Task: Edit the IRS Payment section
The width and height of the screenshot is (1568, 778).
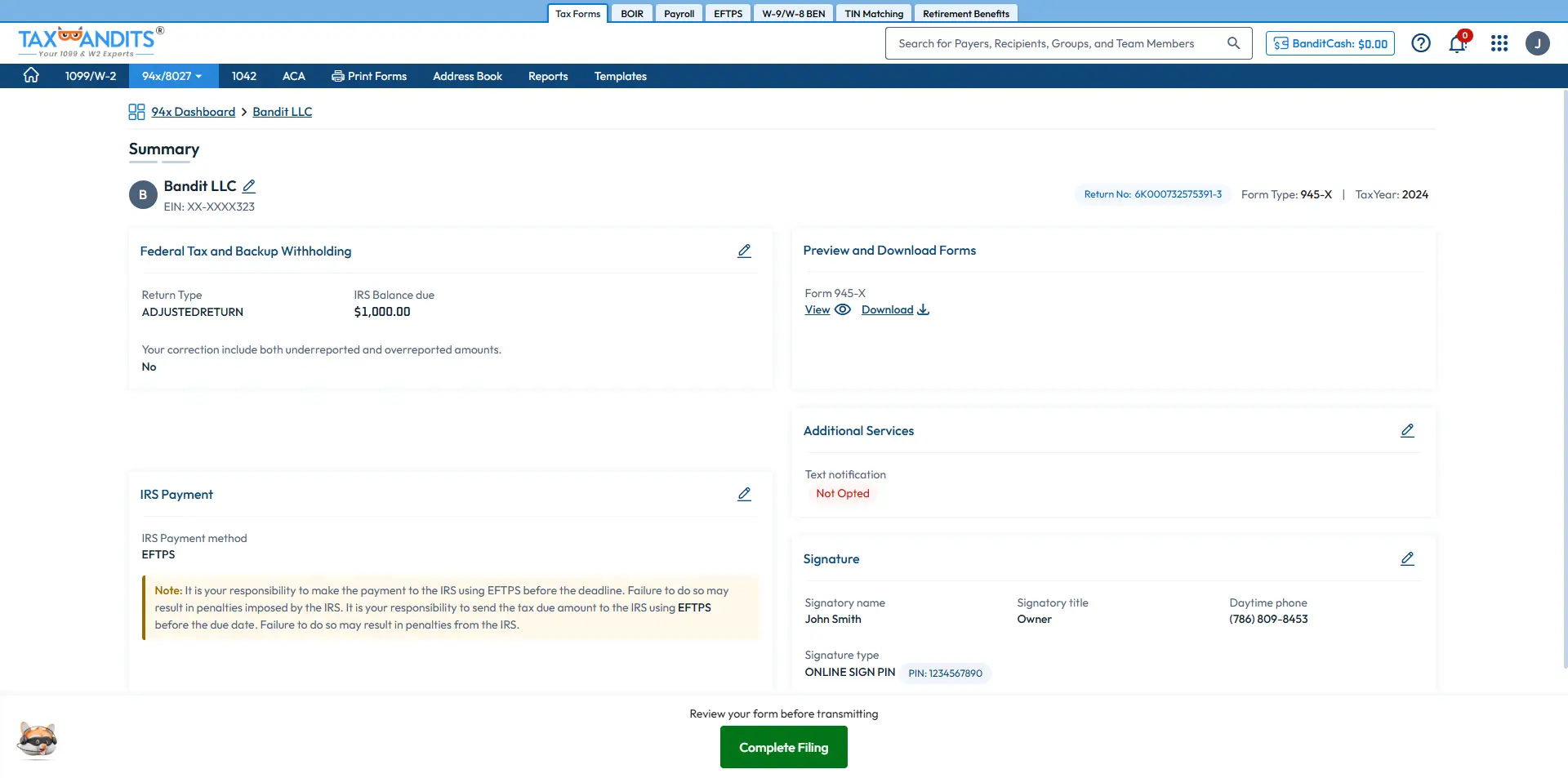Action: pyautogui.click(x=744, y=494)
